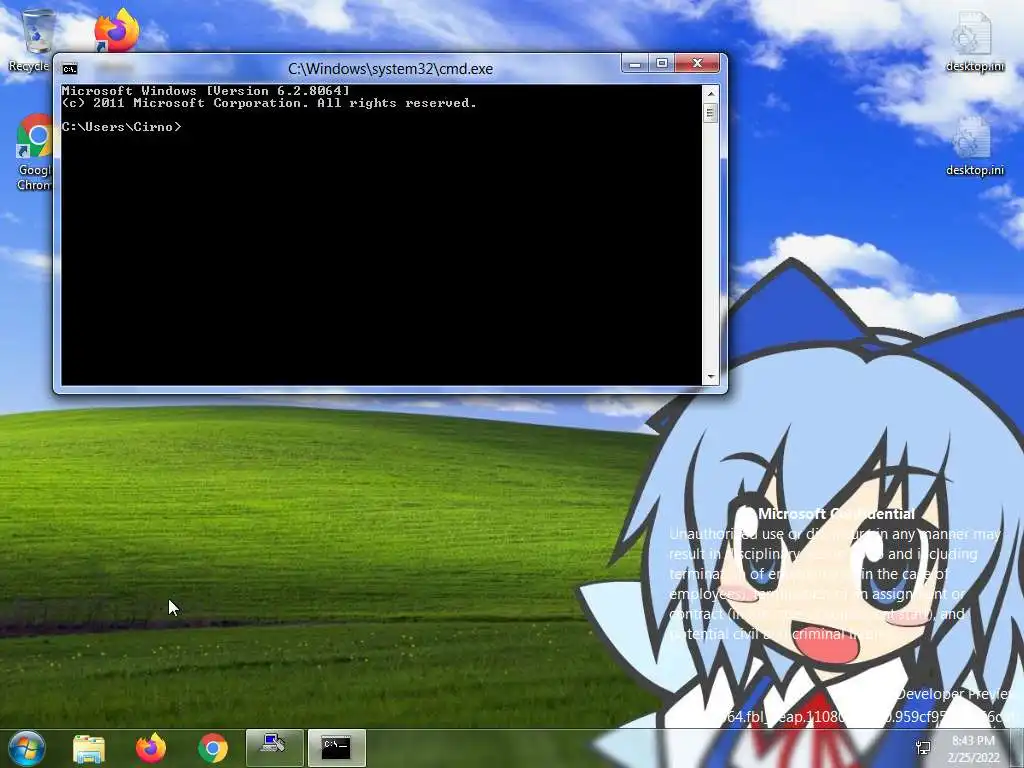Viewport: 1024px width, 768px height.
Task: Maximize the cmd.exe window
Action: tap(662, 63)
